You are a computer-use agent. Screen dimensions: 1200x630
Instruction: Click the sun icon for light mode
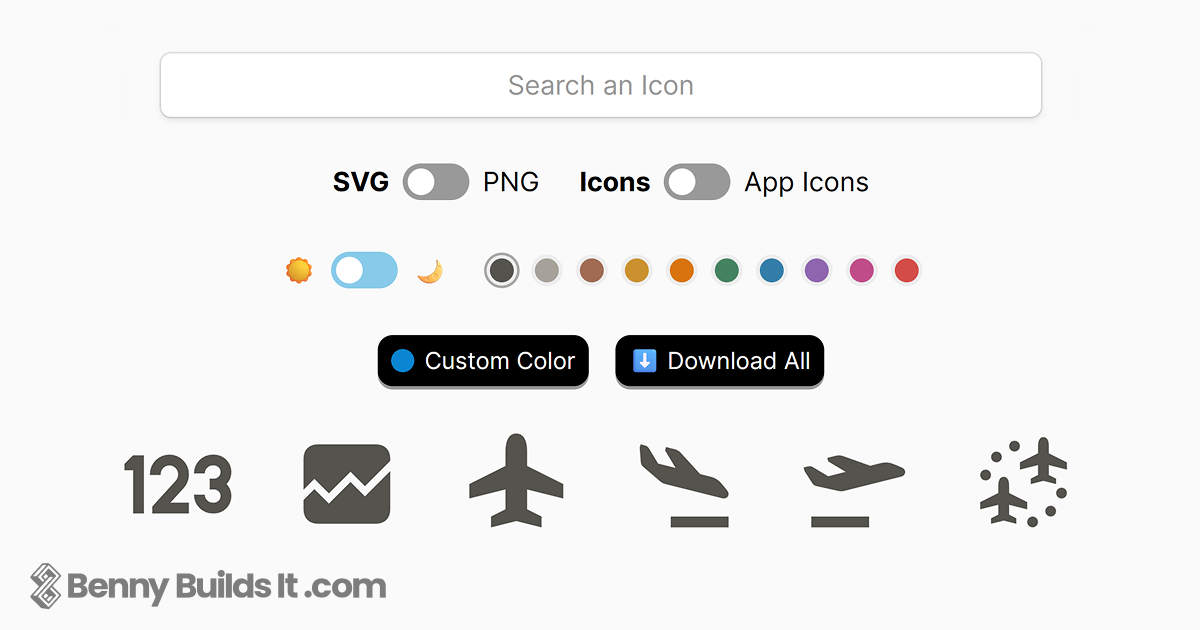[299, 270]
